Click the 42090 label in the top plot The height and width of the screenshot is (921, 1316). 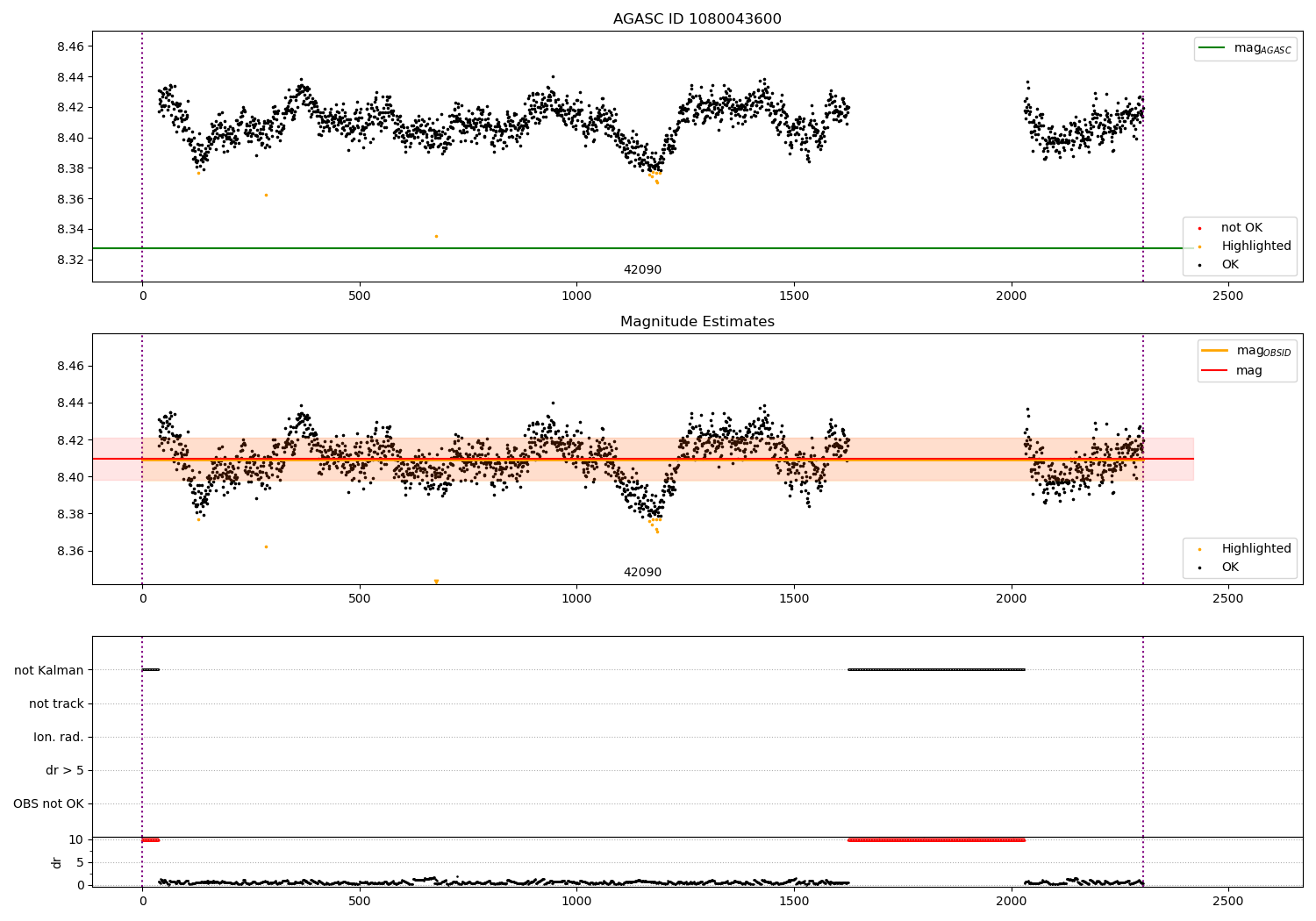point(642,270)
